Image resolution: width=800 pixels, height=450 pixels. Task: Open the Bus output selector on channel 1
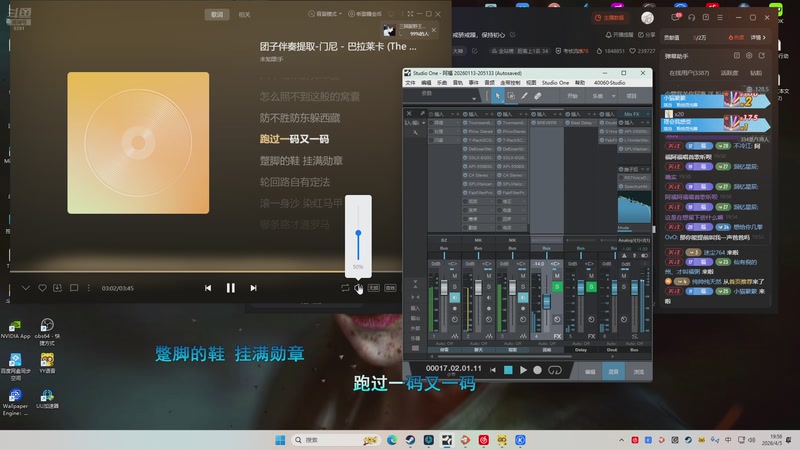click(444, 248)
